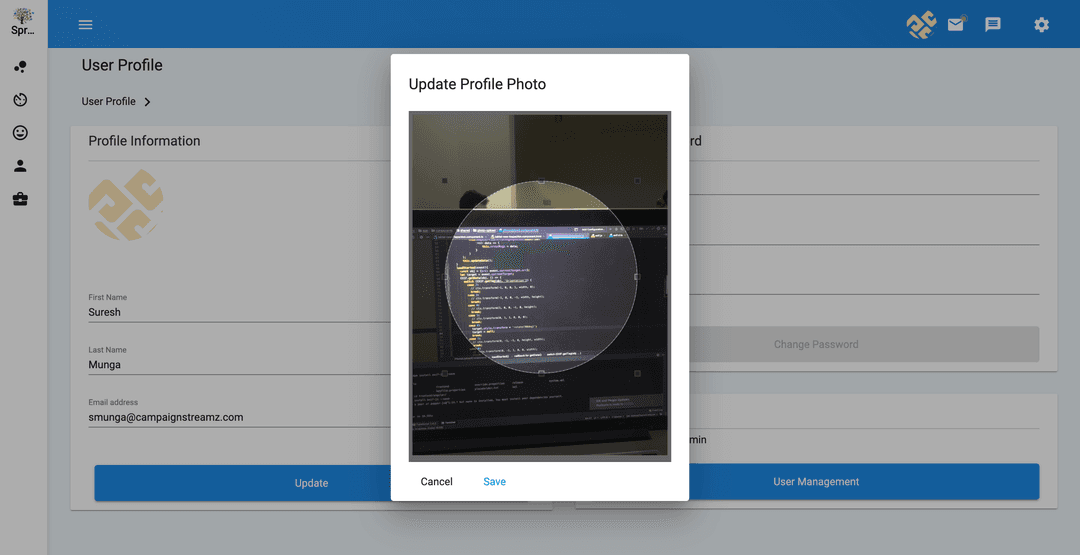
Task: Click the blue Update button
Action: point(311,483)
